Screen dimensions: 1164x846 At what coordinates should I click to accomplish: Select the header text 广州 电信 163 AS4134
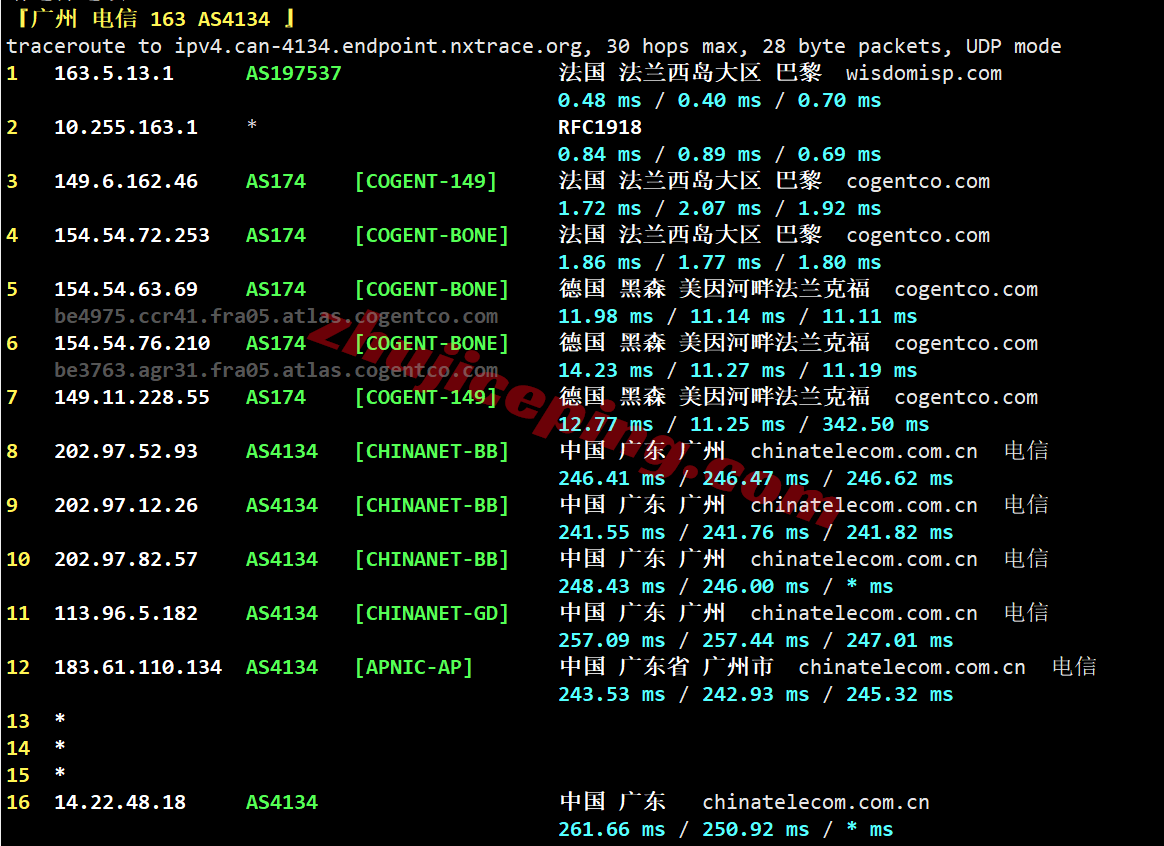(151, 18)
